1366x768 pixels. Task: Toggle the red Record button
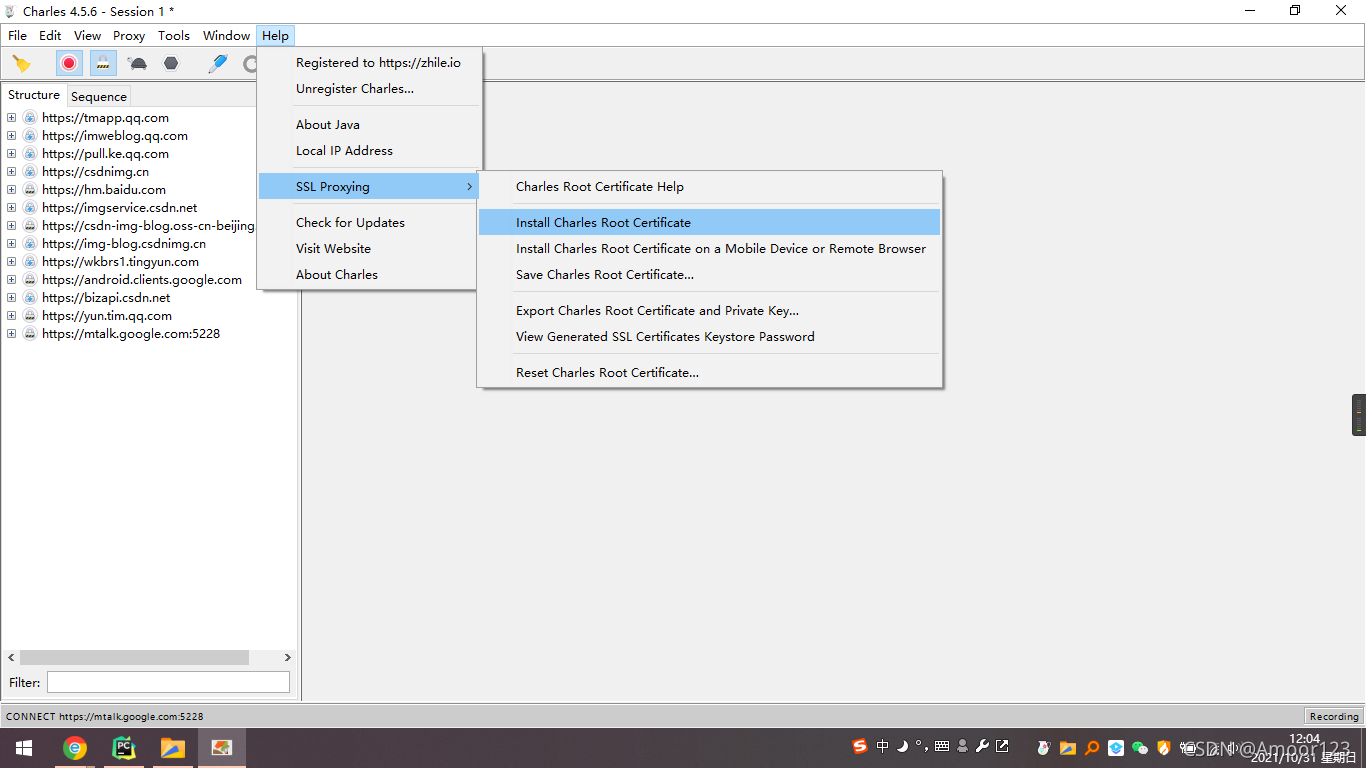pyautogui.click(x=69, y=64)
